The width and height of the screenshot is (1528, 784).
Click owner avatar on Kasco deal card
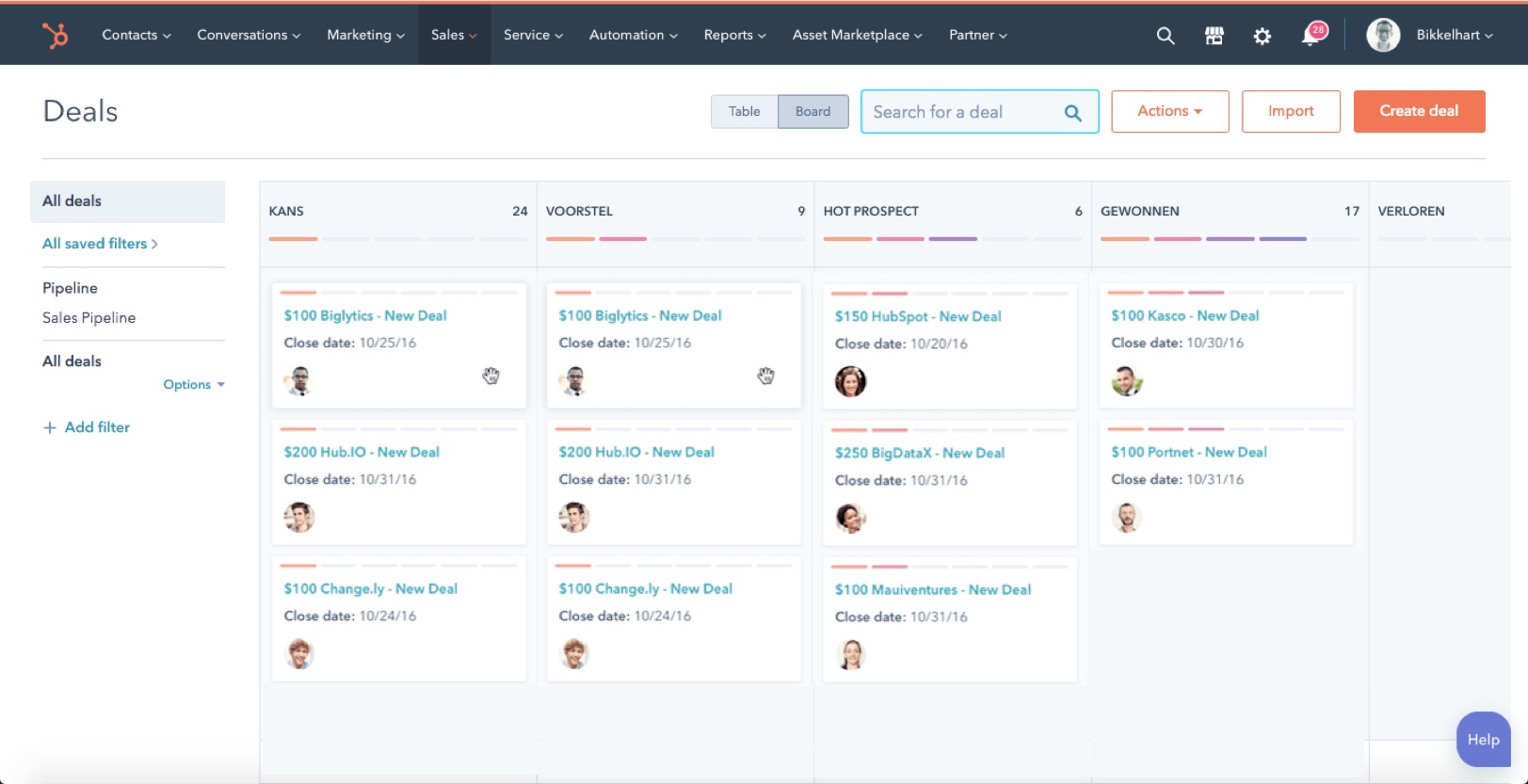click(x=1127, y=380)
